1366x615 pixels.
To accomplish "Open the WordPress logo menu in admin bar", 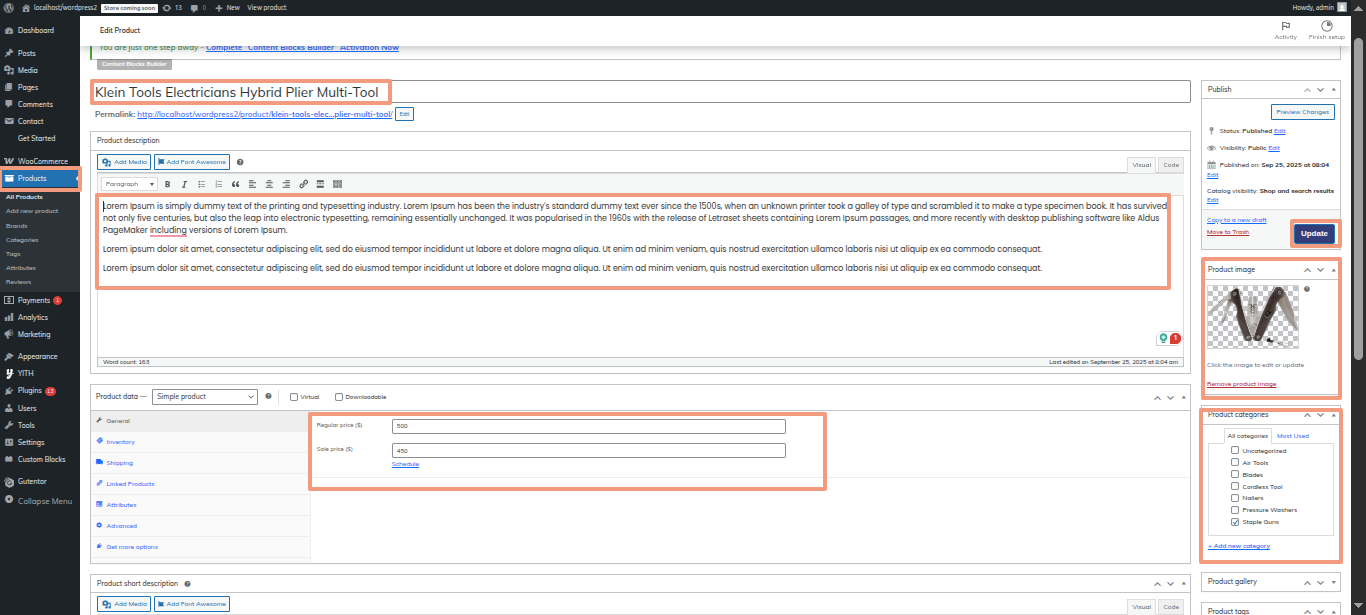I will [x=8, y=7].
